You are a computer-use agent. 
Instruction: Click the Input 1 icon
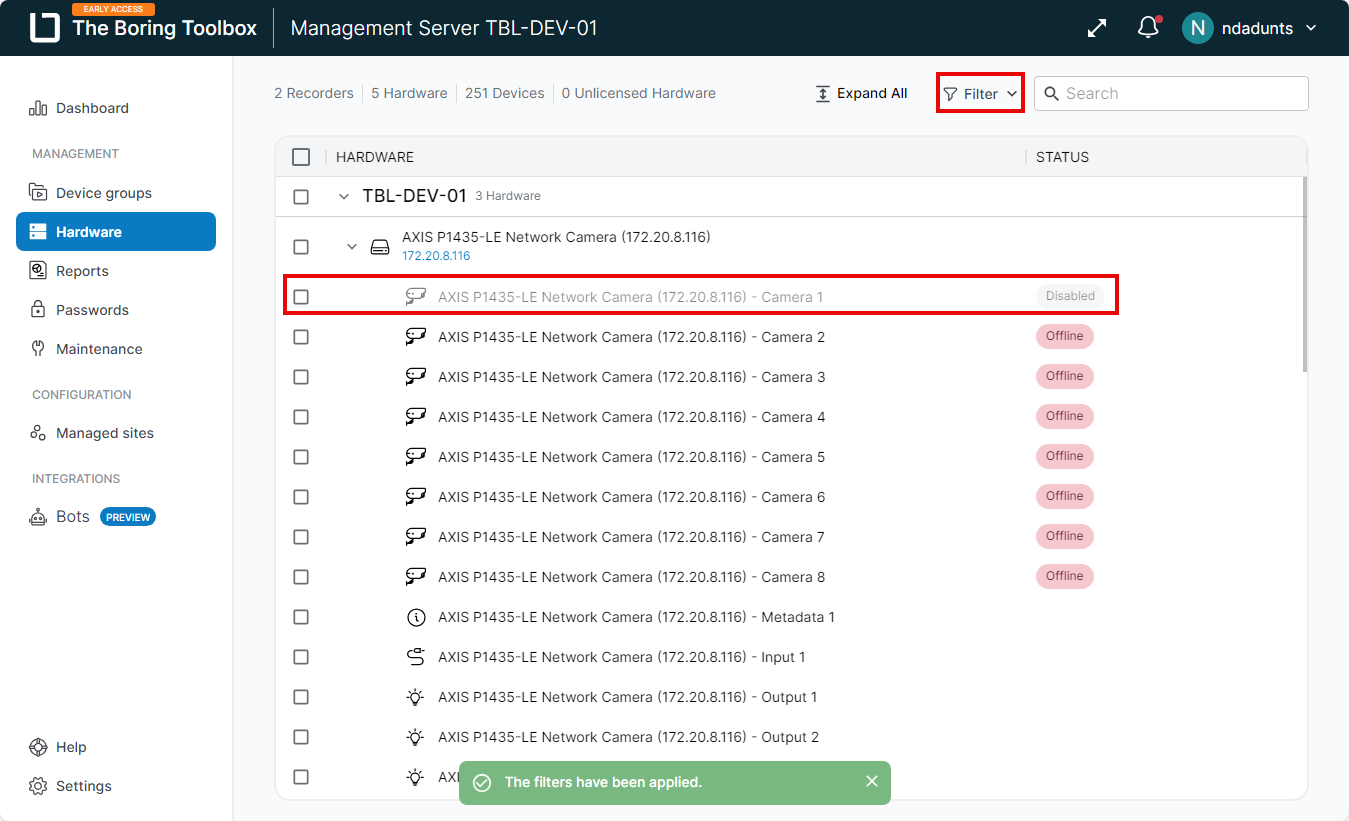(416, 657)
